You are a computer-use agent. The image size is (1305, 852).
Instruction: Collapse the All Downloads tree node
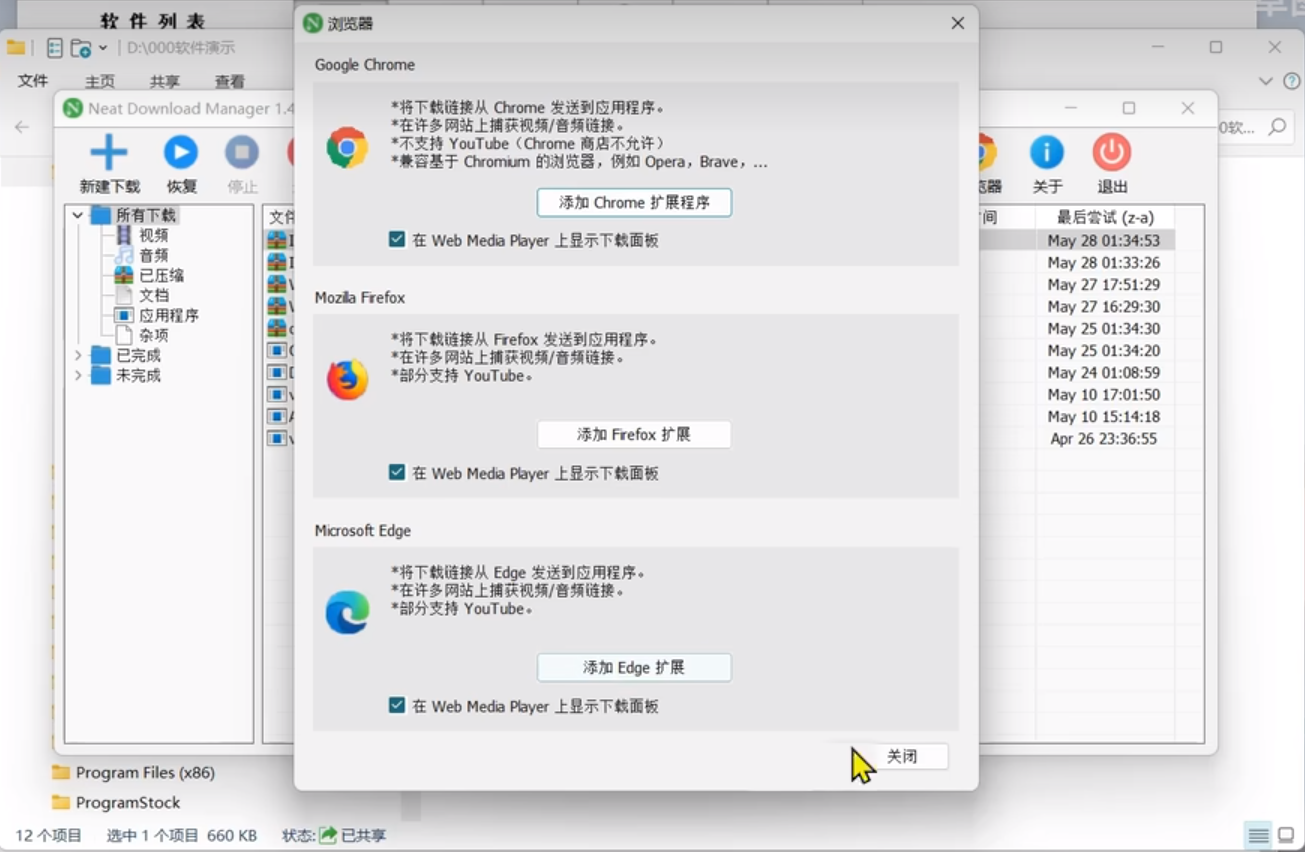click(x=78, y=215)
